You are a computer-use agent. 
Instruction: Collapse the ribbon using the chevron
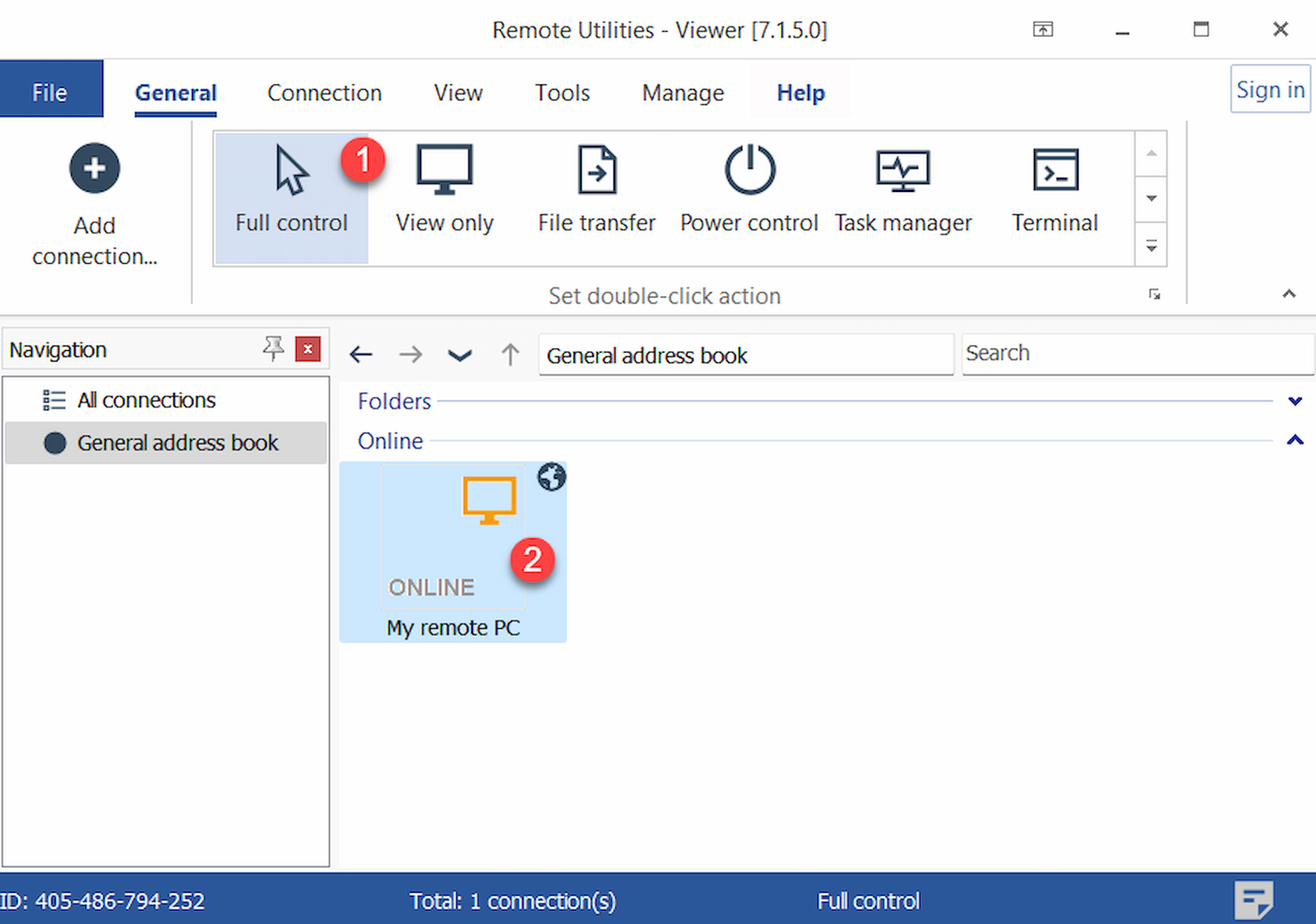pyautogui.click(x=1289, y=293)
